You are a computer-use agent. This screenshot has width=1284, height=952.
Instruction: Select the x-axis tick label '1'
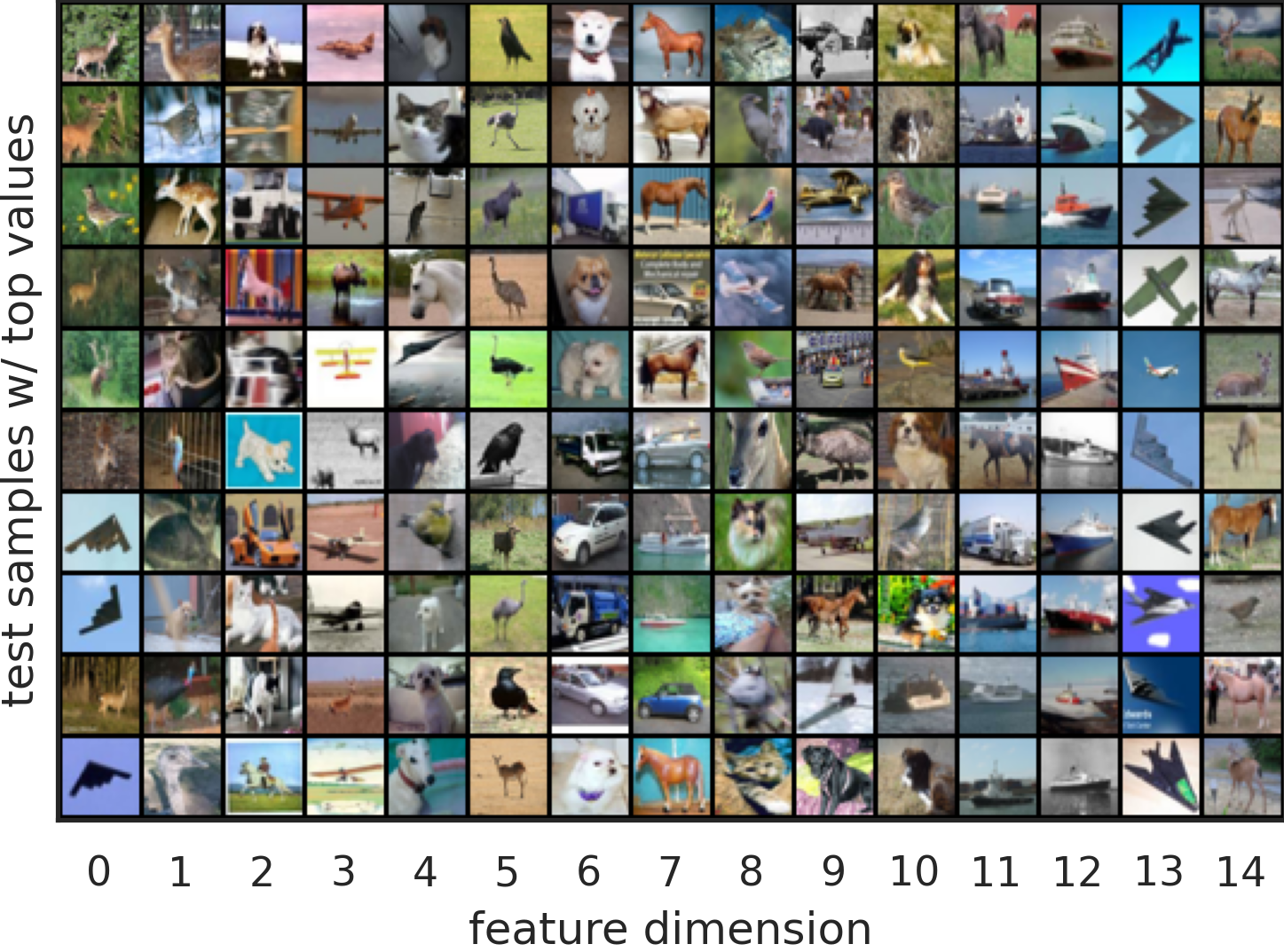(180, 871)
